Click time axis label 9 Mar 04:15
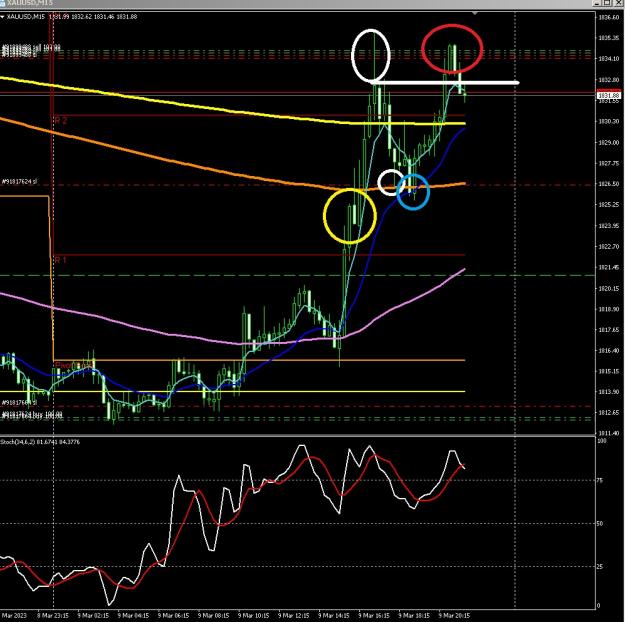This screenshot has height=622, width=625. pos(133,616)
